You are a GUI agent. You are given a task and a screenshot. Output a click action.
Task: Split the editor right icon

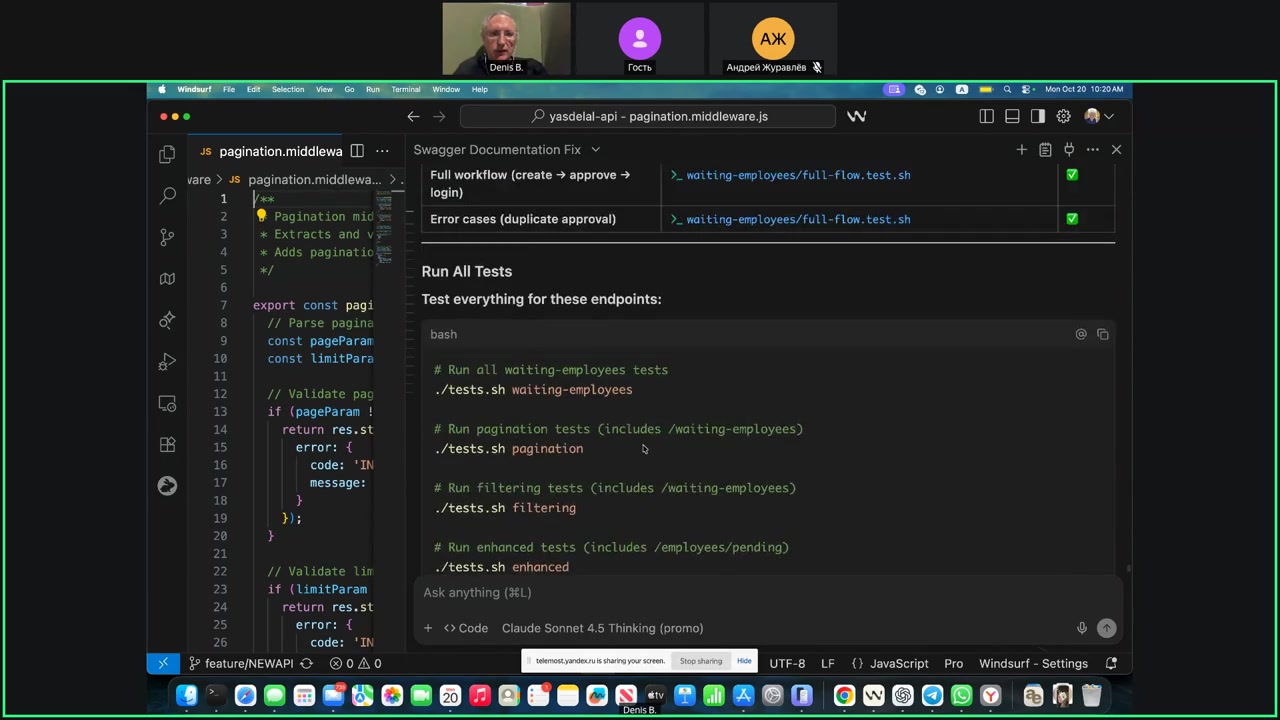coord(357,151)
